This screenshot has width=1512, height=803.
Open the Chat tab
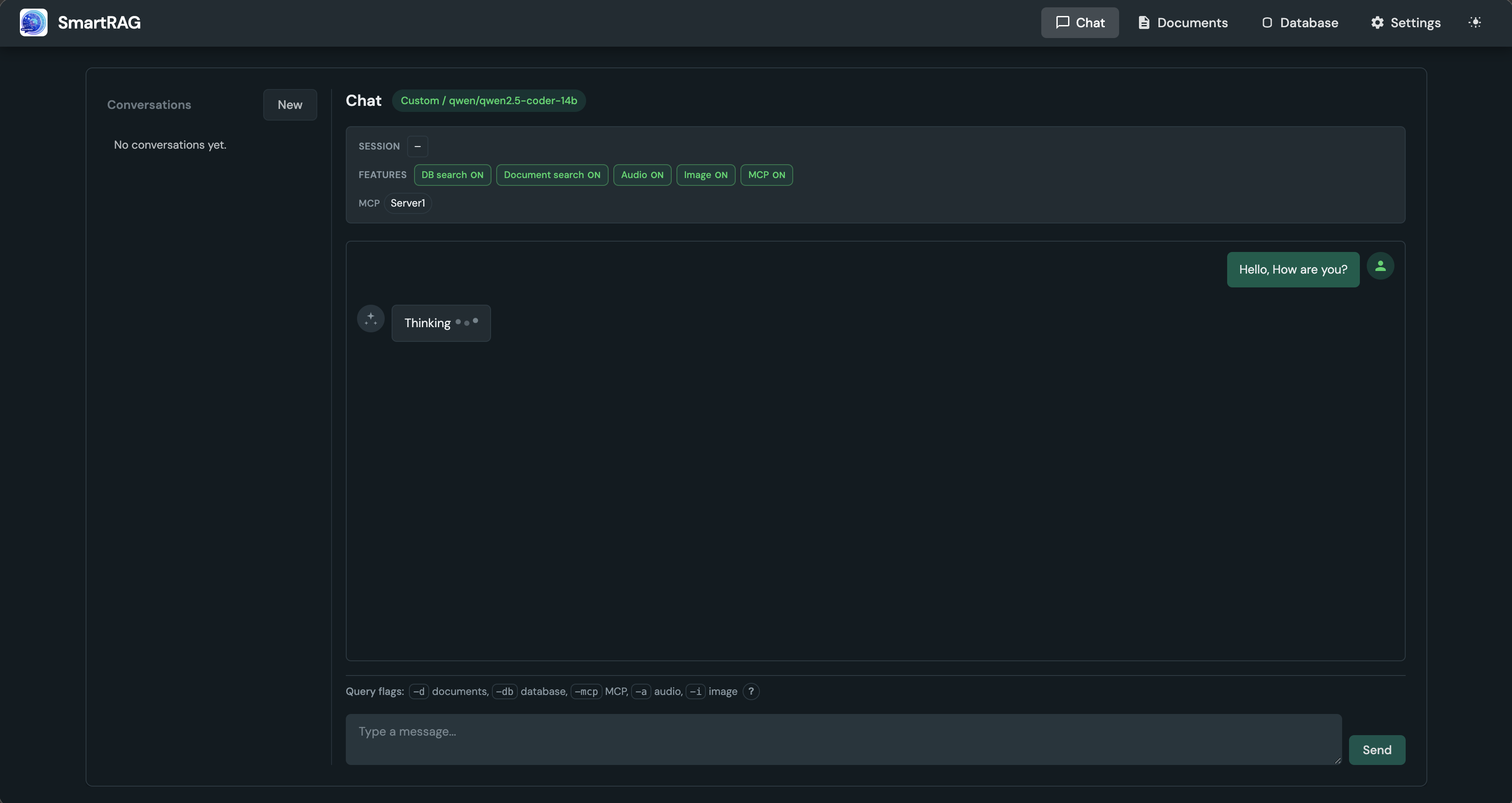(1079, 22)
